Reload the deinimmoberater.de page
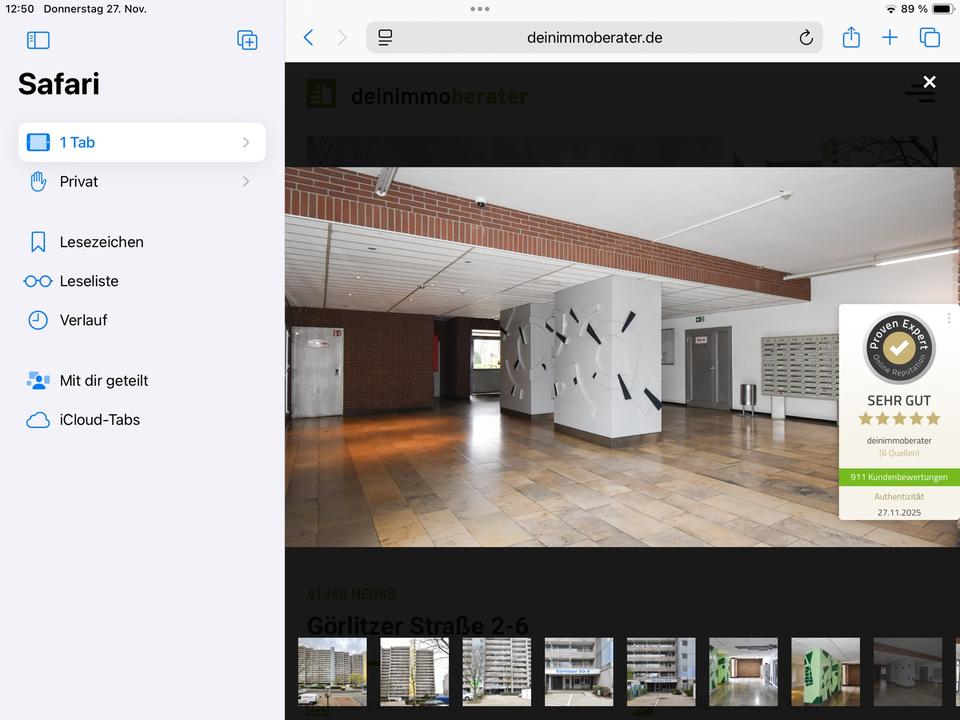 (806, 37)
